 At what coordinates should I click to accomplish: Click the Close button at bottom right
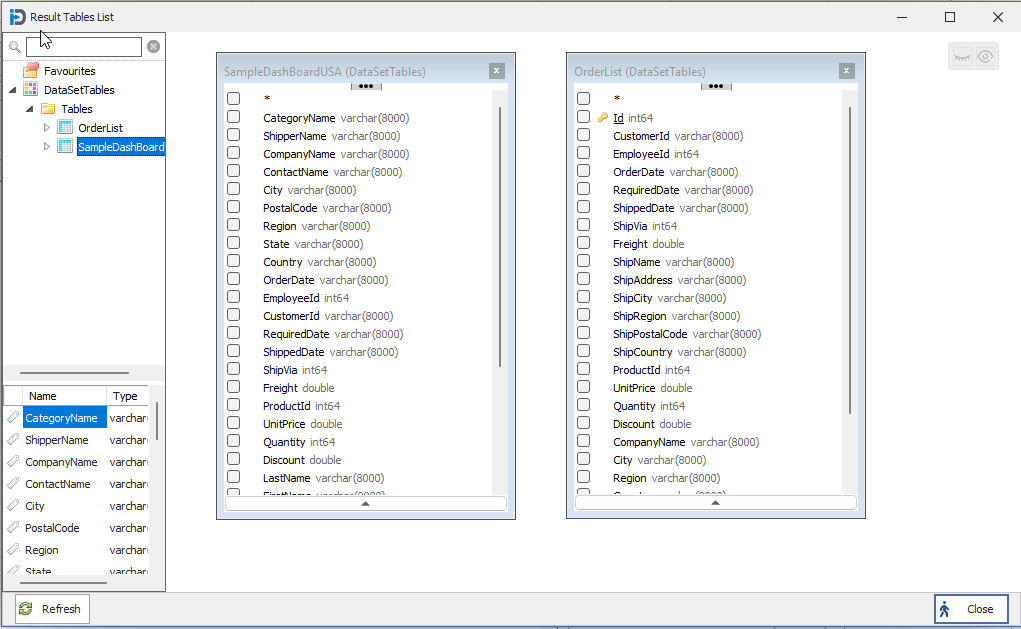[970, 609]
